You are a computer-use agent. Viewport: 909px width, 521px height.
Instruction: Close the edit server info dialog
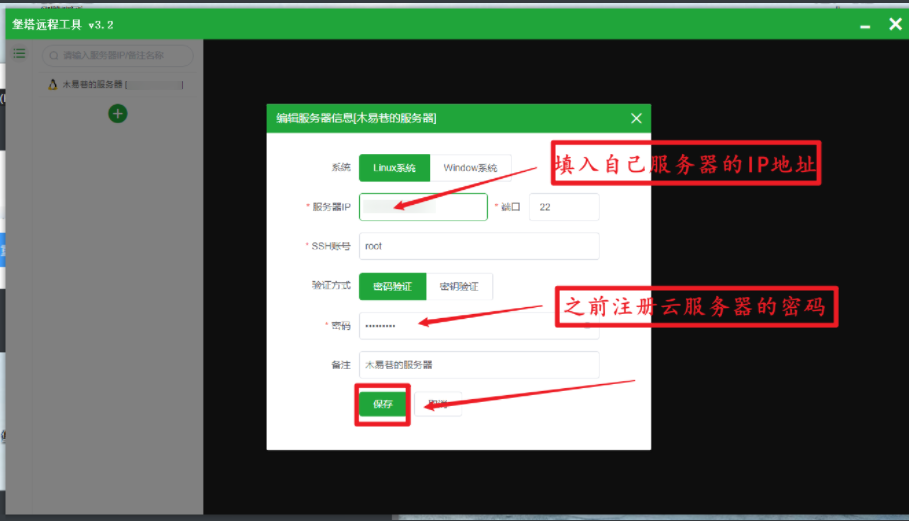[636, 118]
